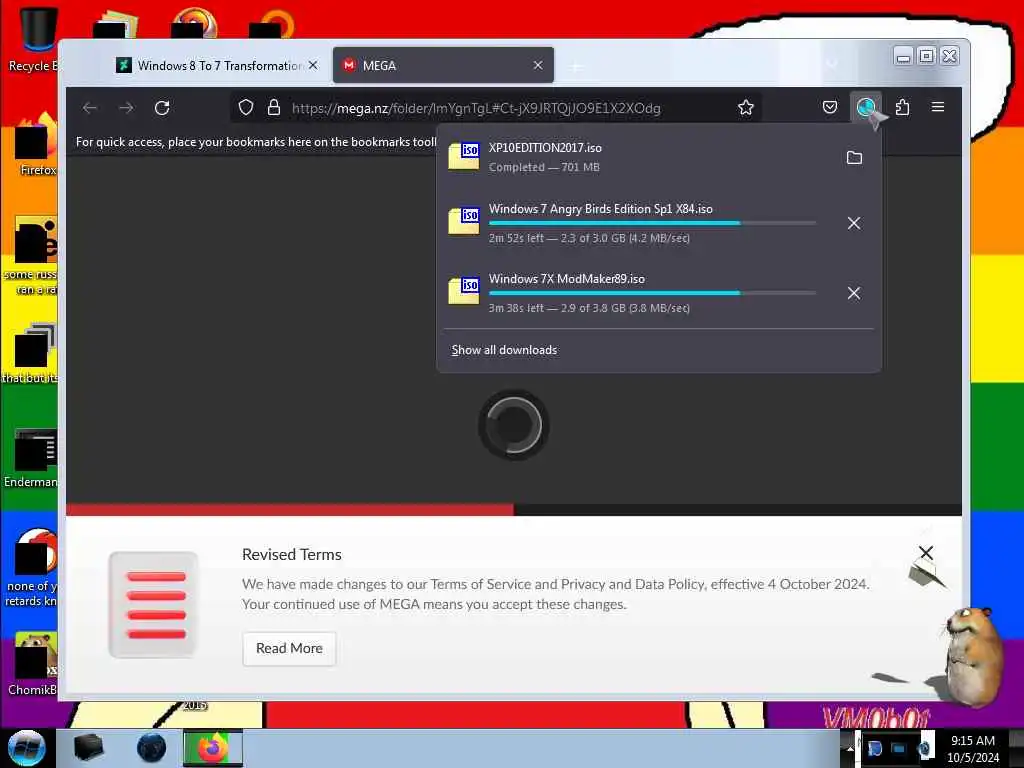The image size is (1024, 768).
Task: Click the XP10EDITION2017.iso file name
Action: click(x=545, y=148)
